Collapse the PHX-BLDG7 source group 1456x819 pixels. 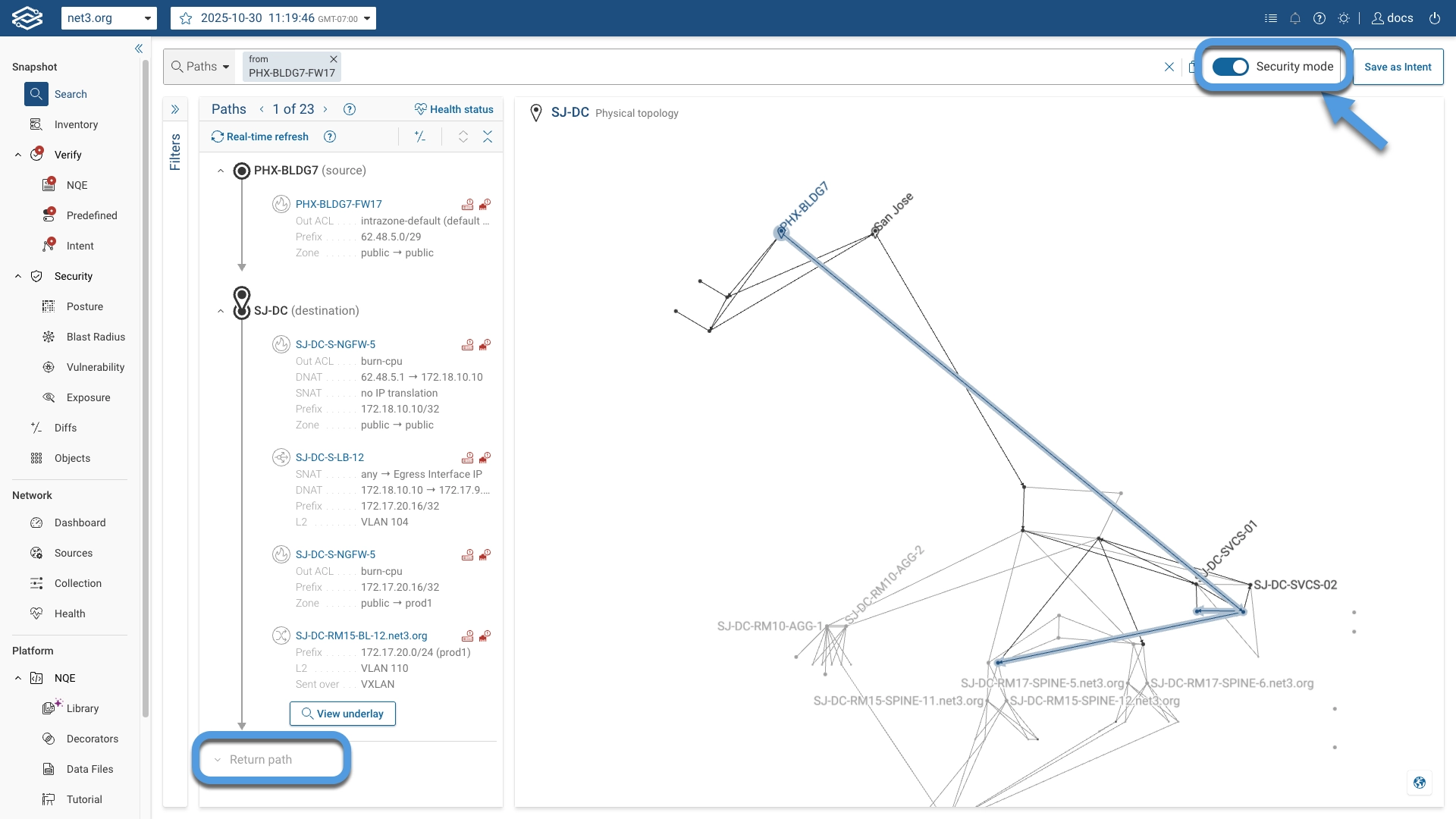pos(221,171)
